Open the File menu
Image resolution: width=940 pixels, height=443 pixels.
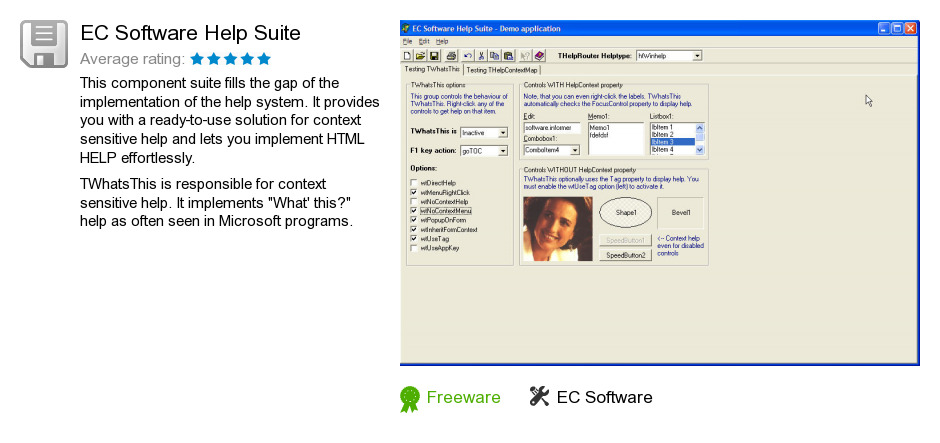pyautogui.click(x=408, y=41)
